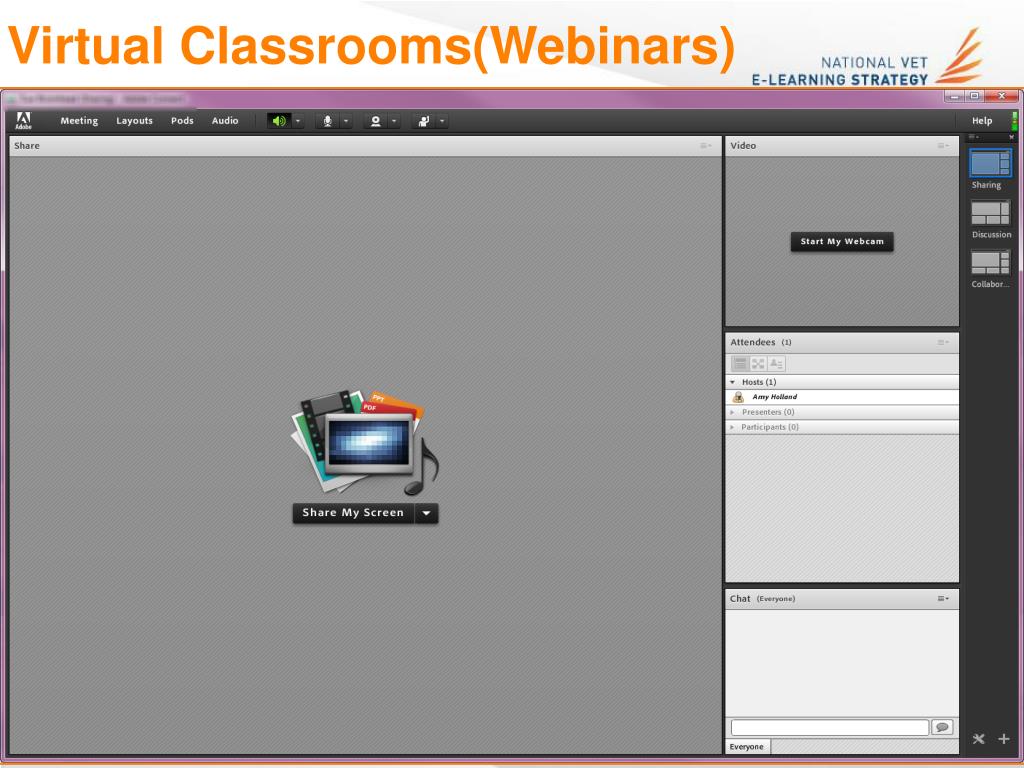Select the Everyone chat tab
Screen dimensions: 1024x768
pyautogui.click(x=747, y=747)
